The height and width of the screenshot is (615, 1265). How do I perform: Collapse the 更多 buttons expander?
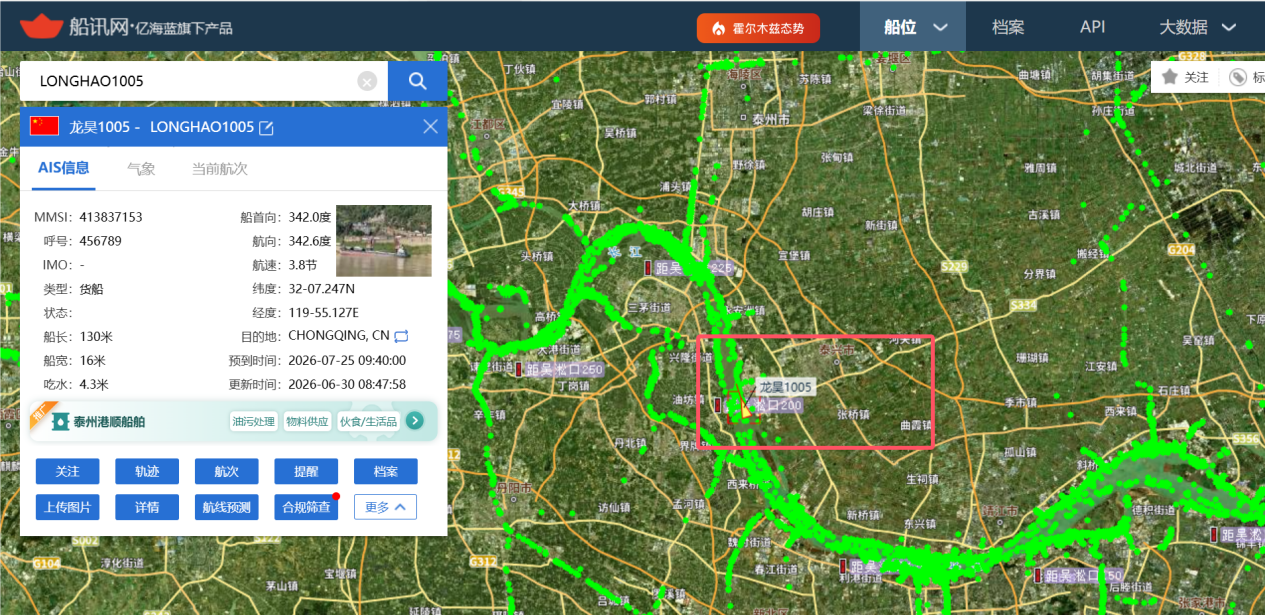click(385, 507)
